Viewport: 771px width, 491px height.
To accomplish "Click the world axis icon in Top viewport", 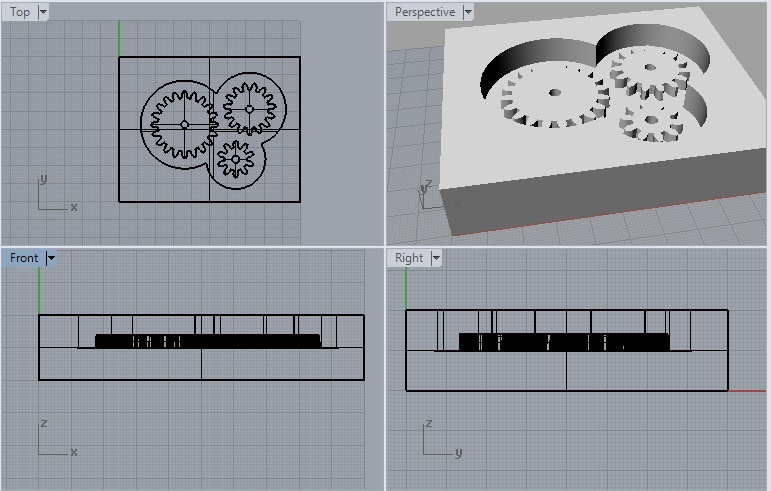I will point(57,194).
